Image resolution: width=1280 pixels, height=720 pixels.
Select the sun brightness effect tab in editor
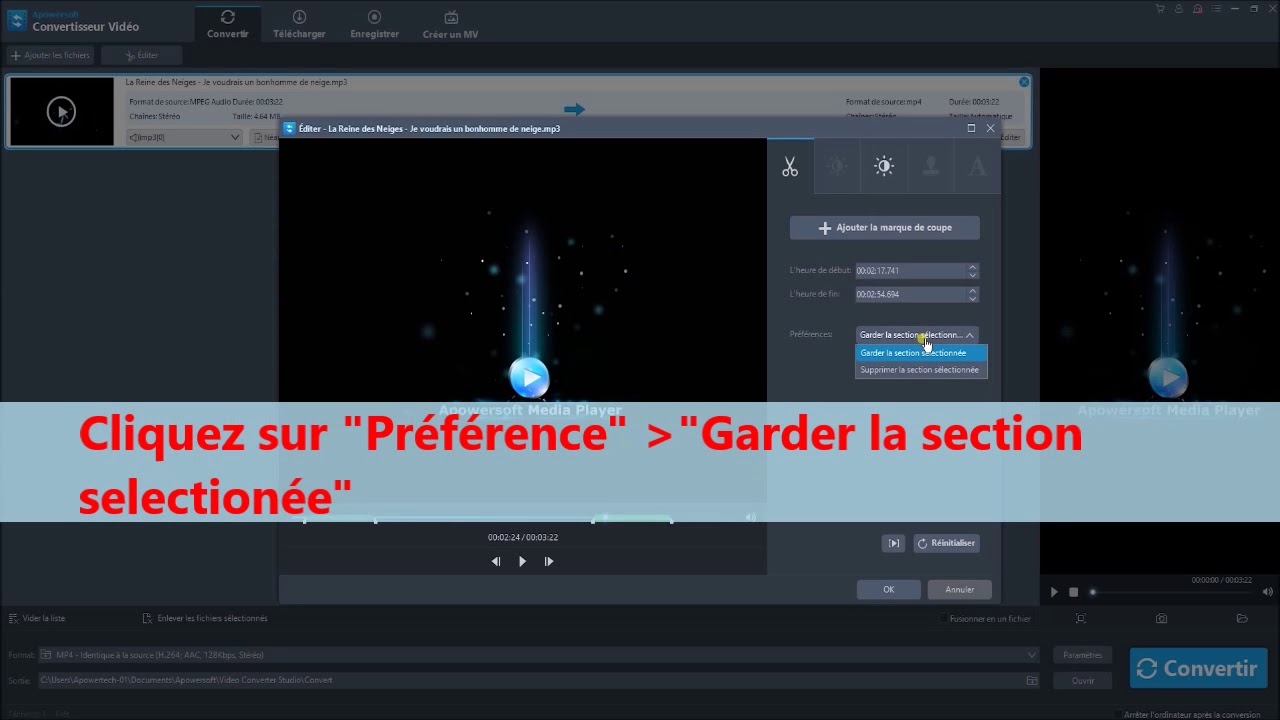884,167
